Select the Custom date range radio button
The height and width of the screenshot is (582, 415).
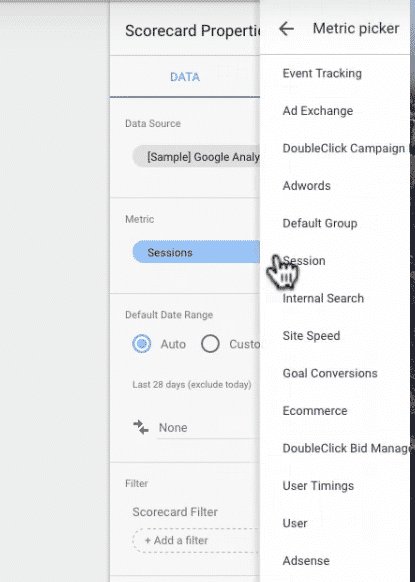tap(210, 344)
